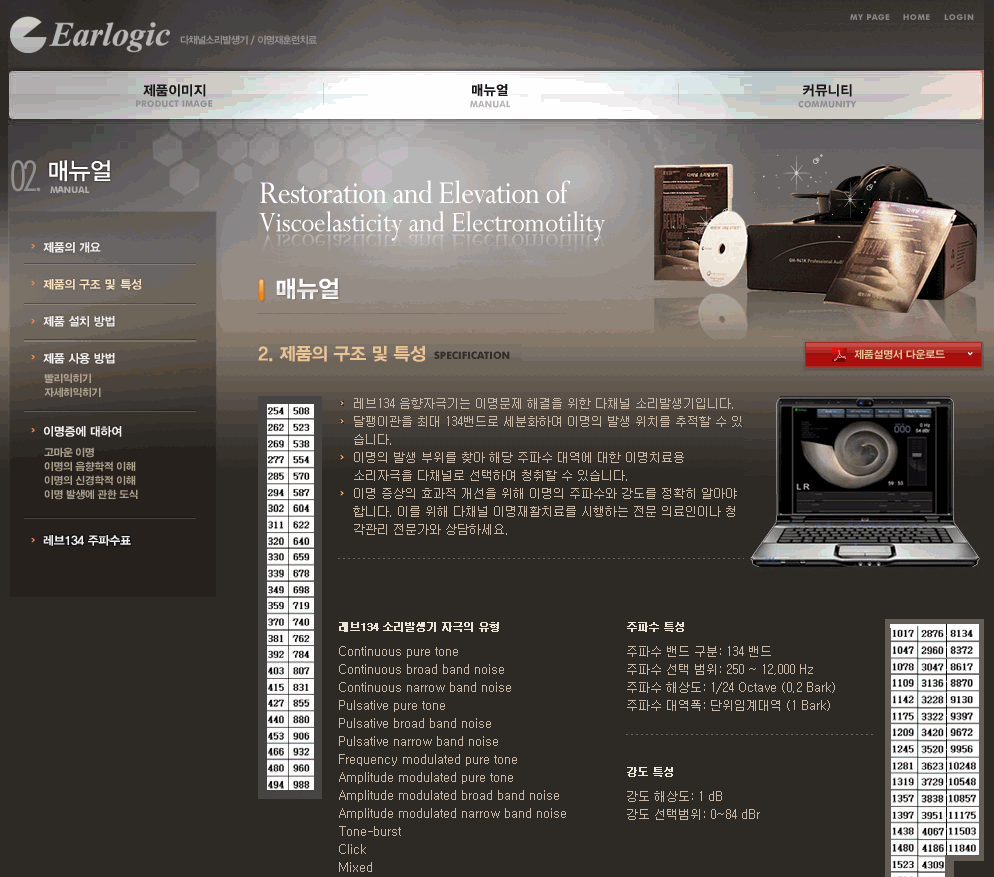Click the '11840' cell in right table
994x877 pixels.
(962, 848)
